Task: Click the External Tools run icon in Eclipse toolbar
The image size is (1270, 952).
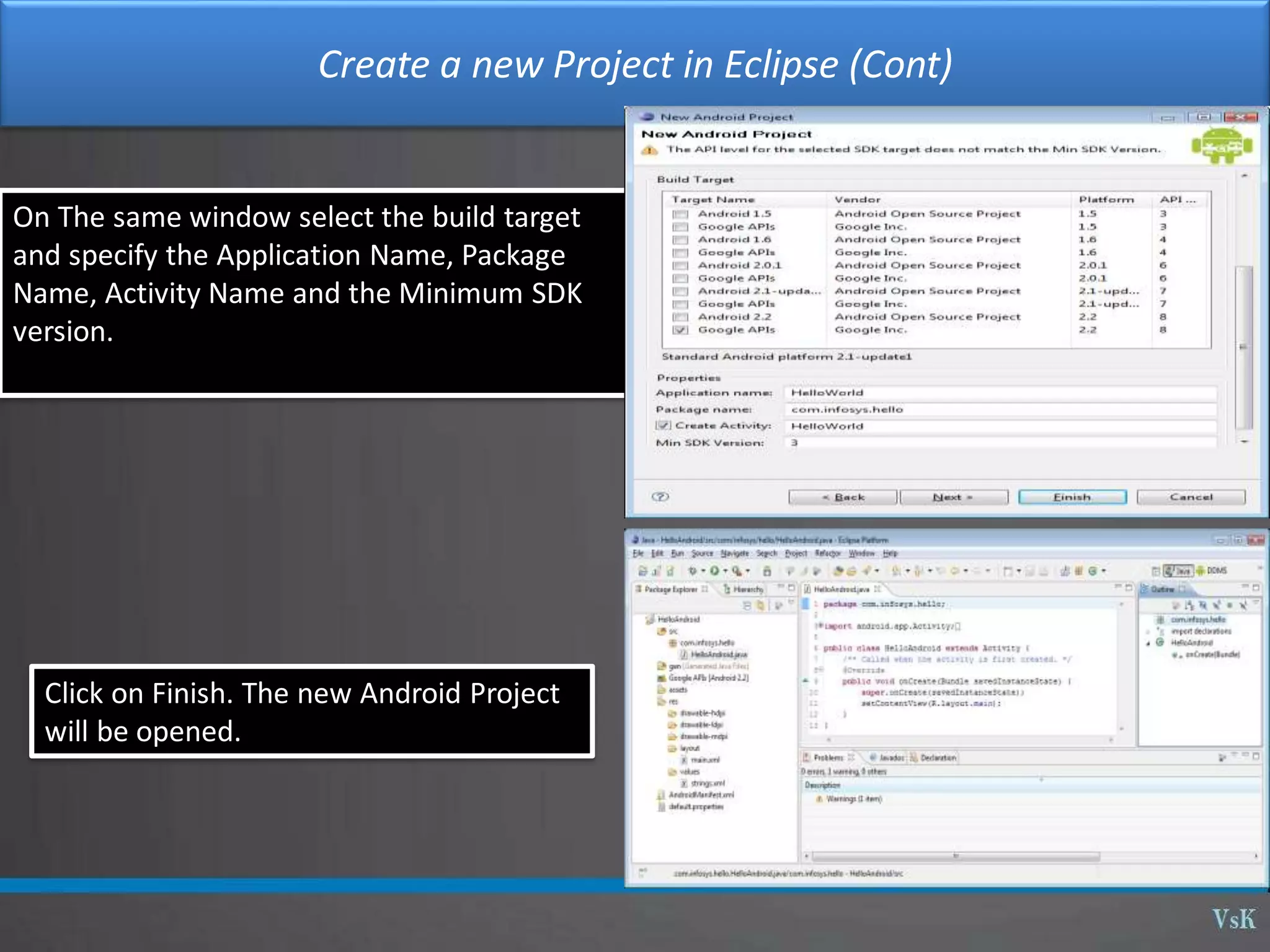Action: pyautogui.click(x=737, y=571)
